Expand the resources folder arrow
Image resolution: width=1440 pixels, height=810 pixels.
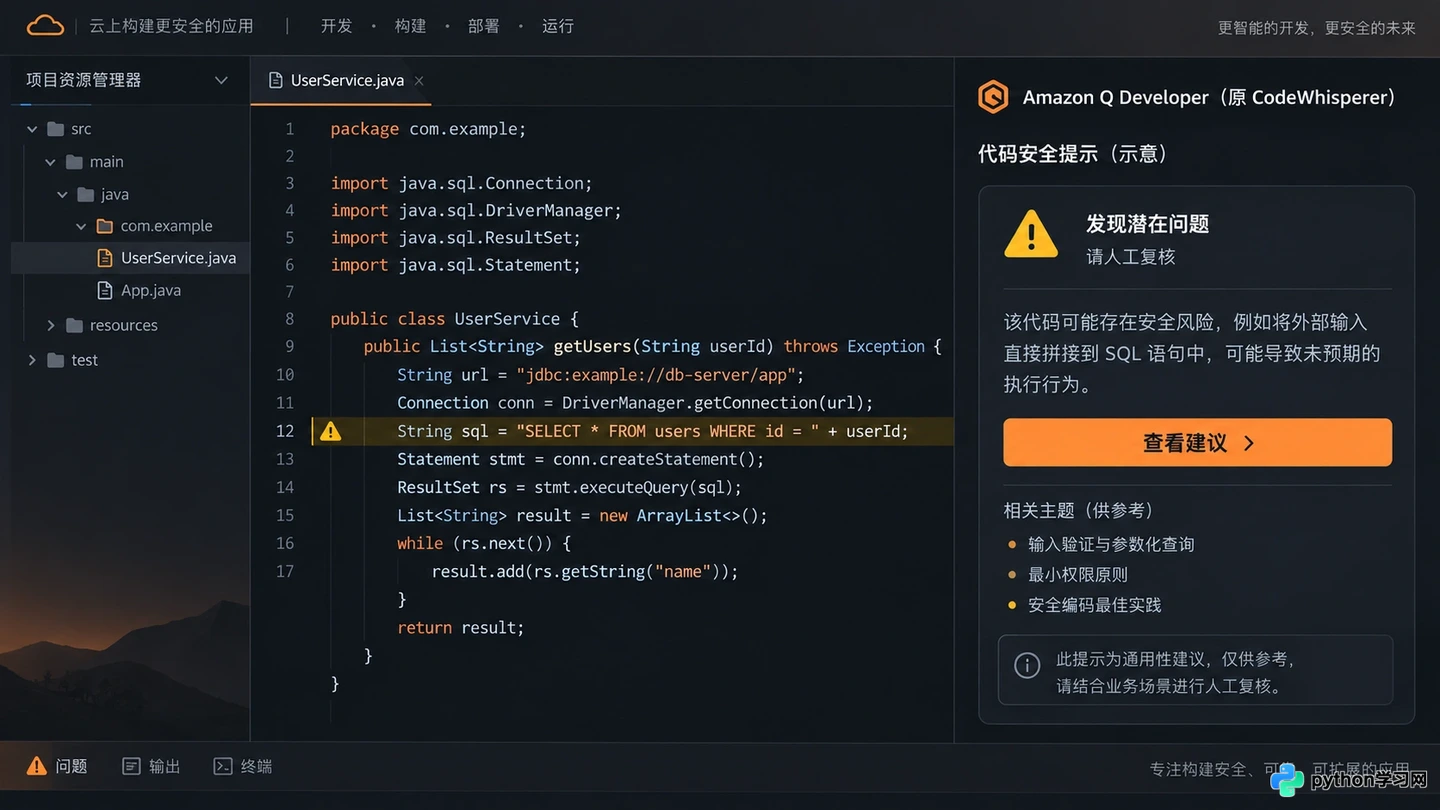click(50, 325)
